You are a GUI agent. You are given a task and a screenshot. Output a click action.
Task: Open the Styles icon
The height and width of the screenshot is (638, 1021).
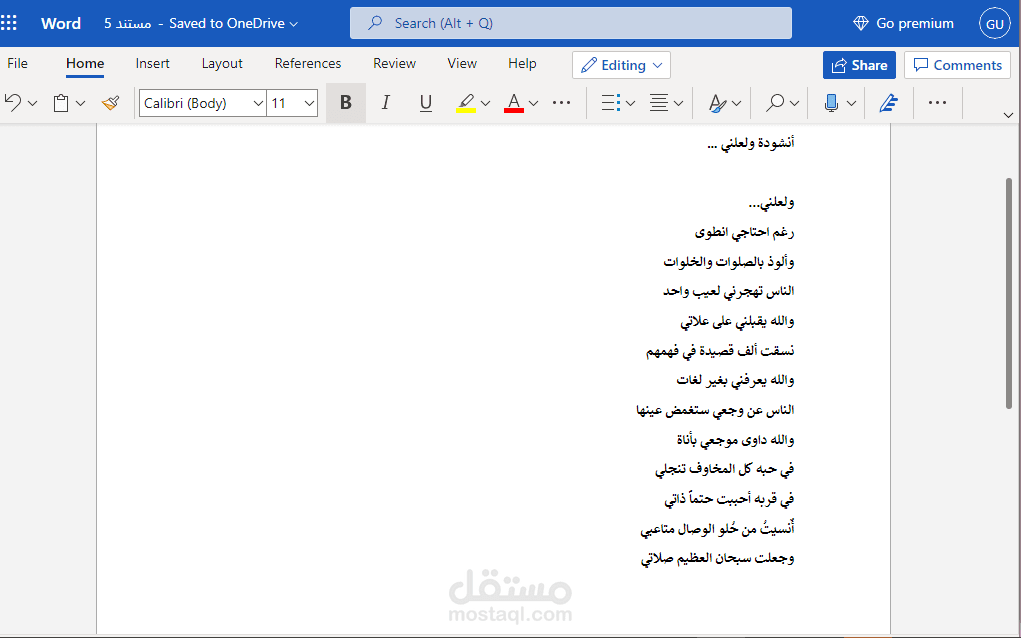pos(717,103)
